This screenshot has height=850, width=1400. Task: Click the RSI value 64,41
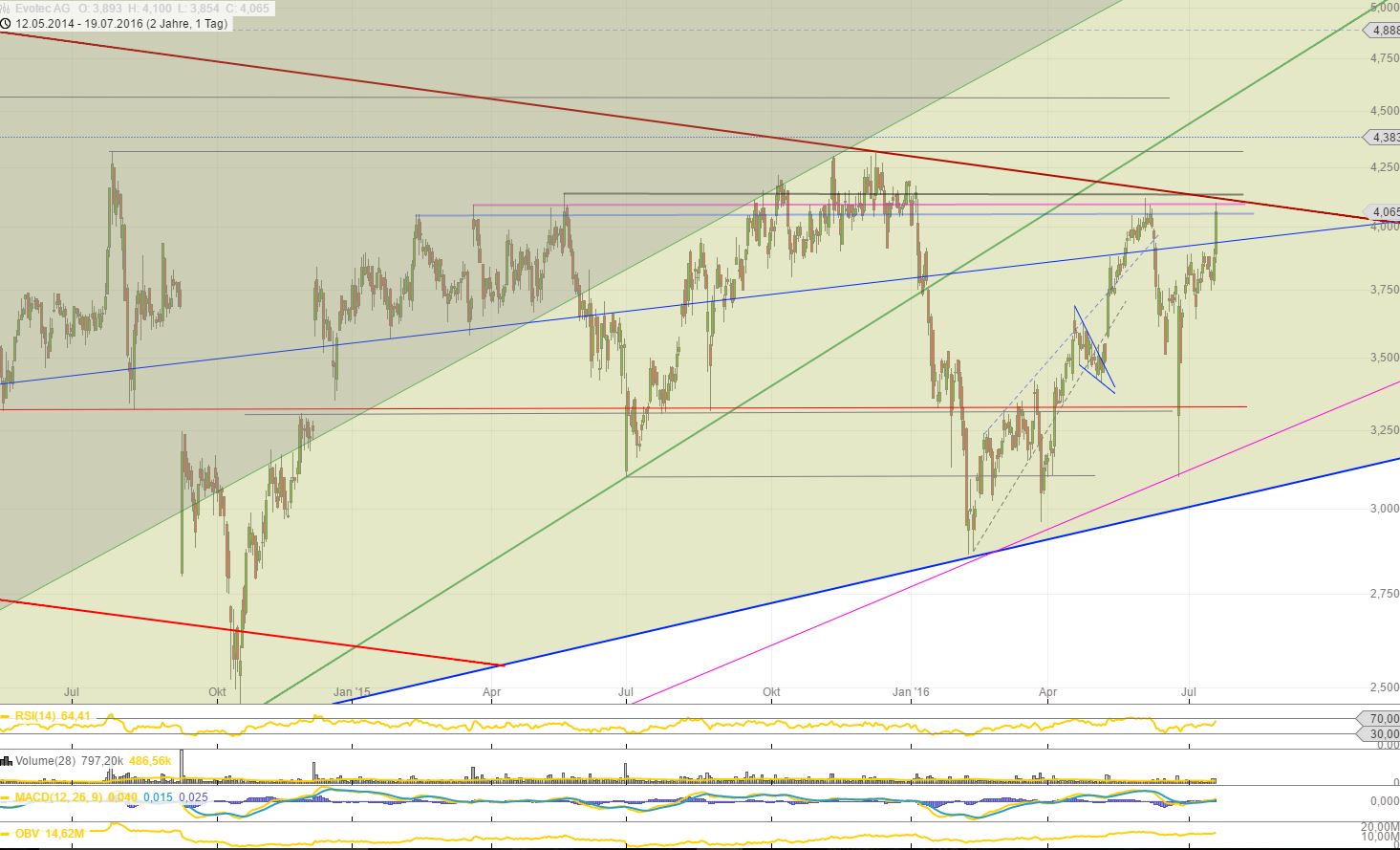point(75,715)
